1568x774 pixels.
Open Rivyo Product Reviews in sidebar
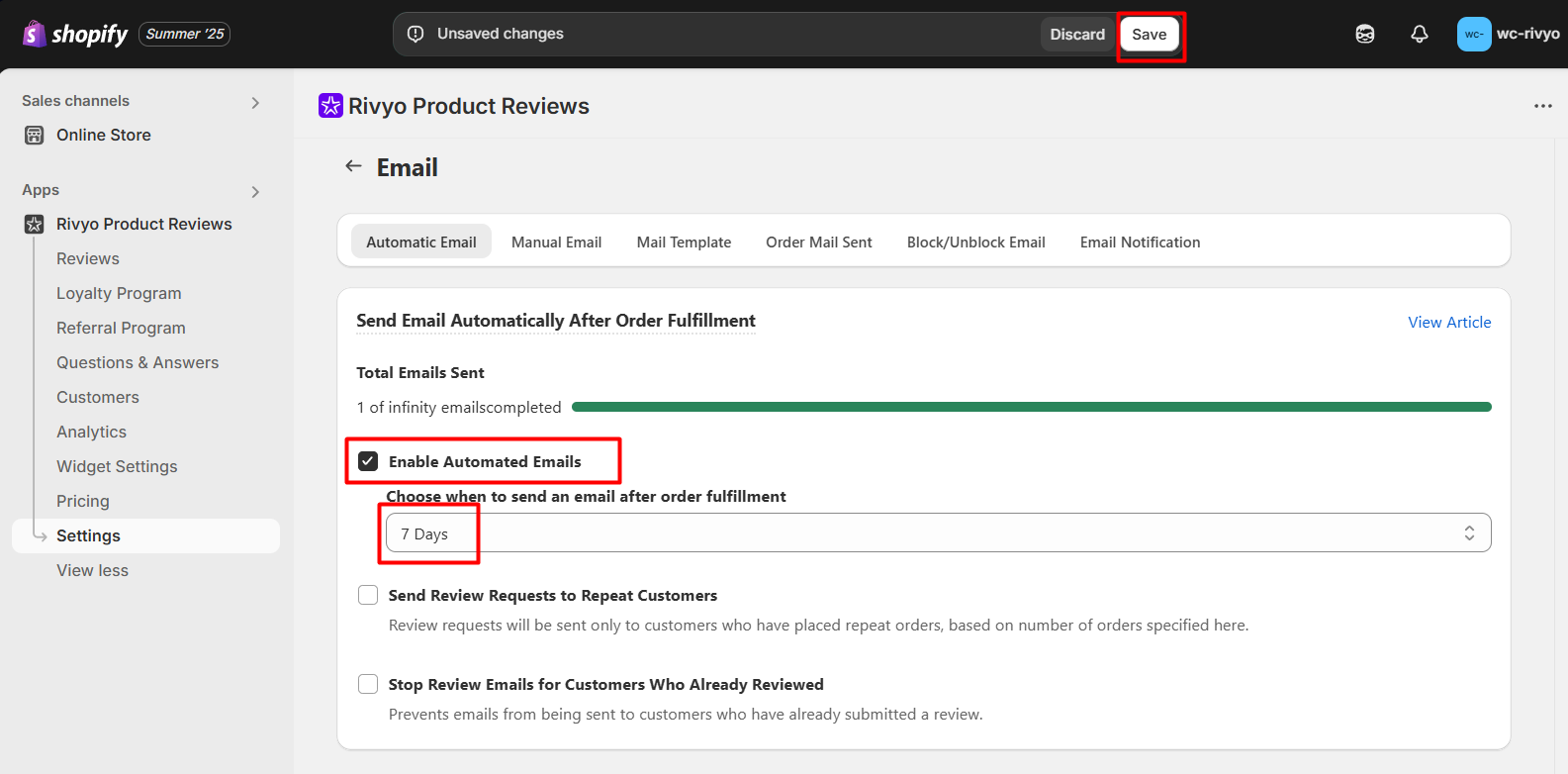pos(145,225)
